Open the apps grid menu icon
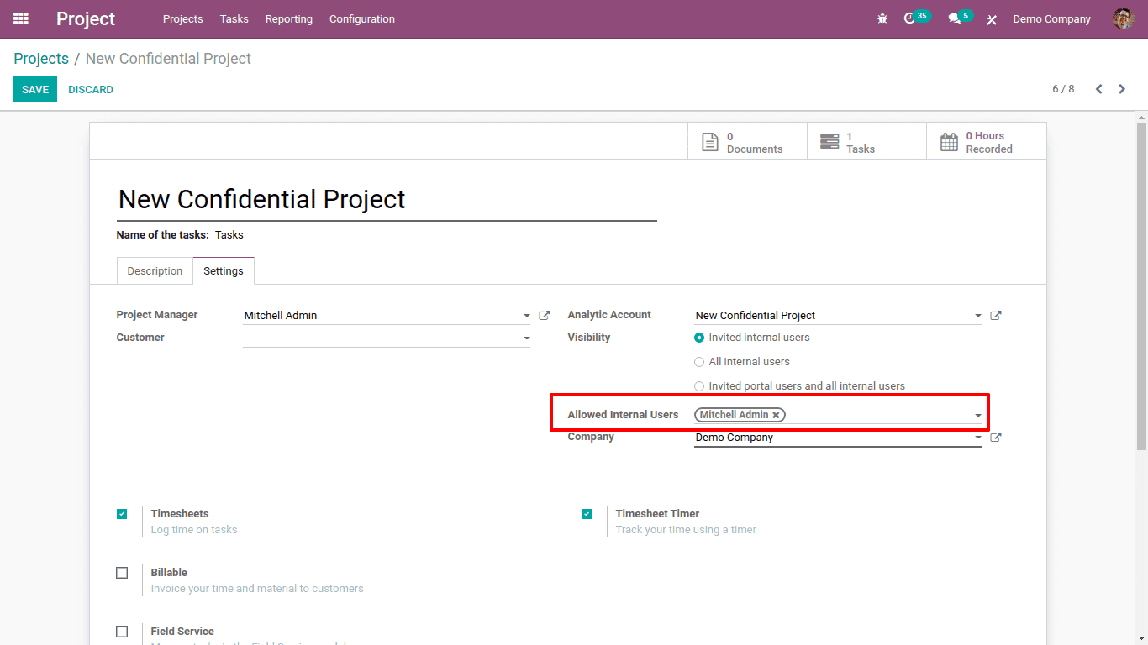Viewport: 1148px width, 645px height. (21, 19)
